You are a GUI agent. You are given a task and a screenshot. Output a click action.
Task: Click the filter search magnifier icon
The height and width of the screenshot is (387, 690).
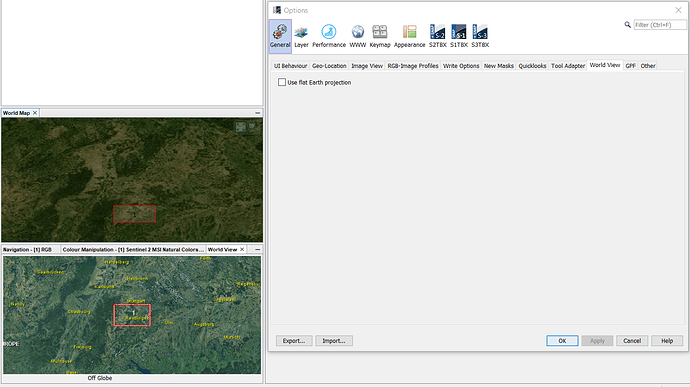[x=628, y=25]
